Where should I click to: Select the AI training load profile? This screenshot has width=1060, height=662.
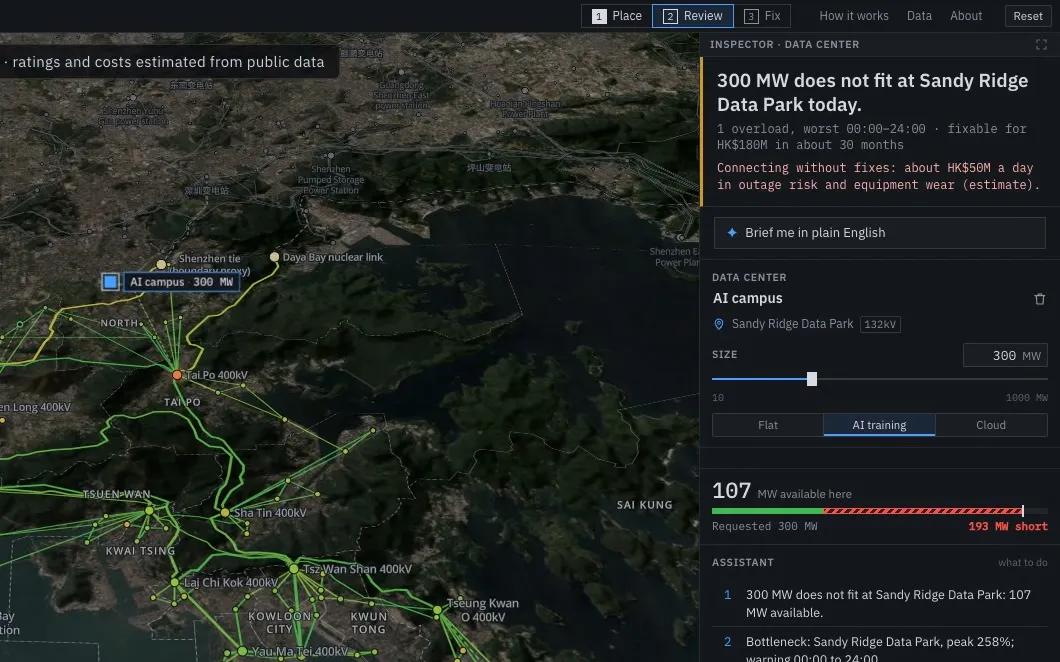tap(880, 425)
